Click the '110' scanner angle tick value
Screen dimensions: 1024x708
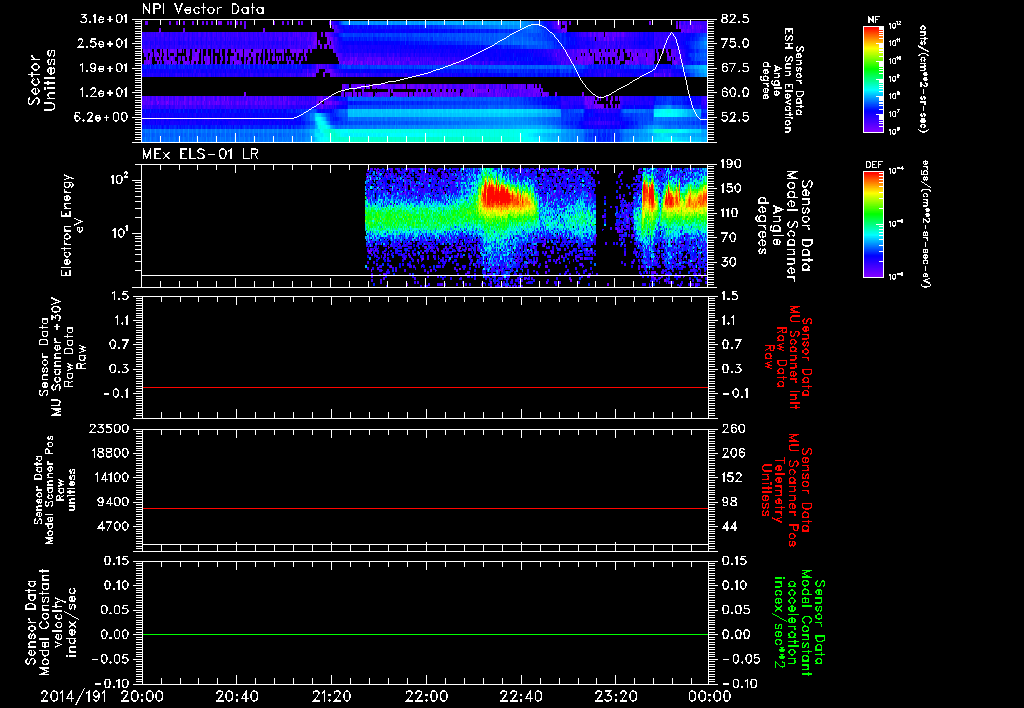(x=731, y=213)
